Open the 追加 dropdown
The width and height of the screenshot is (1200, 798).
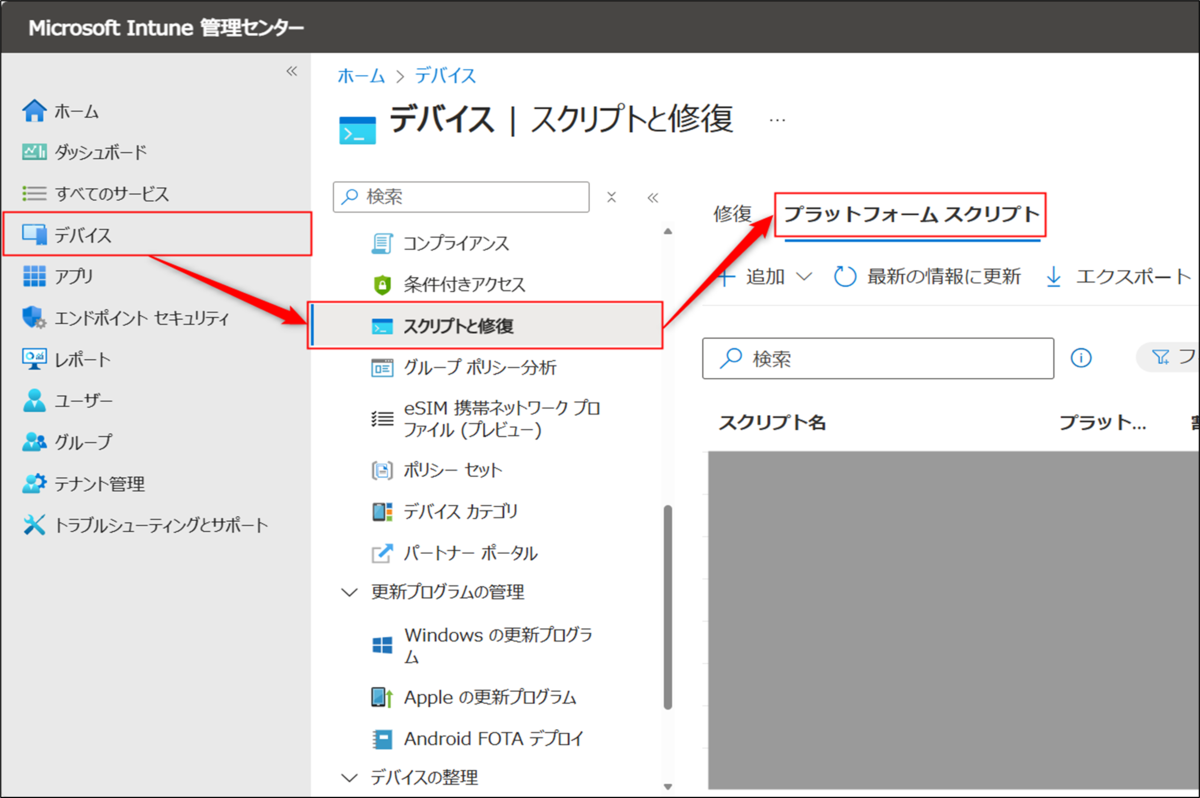coord(765,277)
